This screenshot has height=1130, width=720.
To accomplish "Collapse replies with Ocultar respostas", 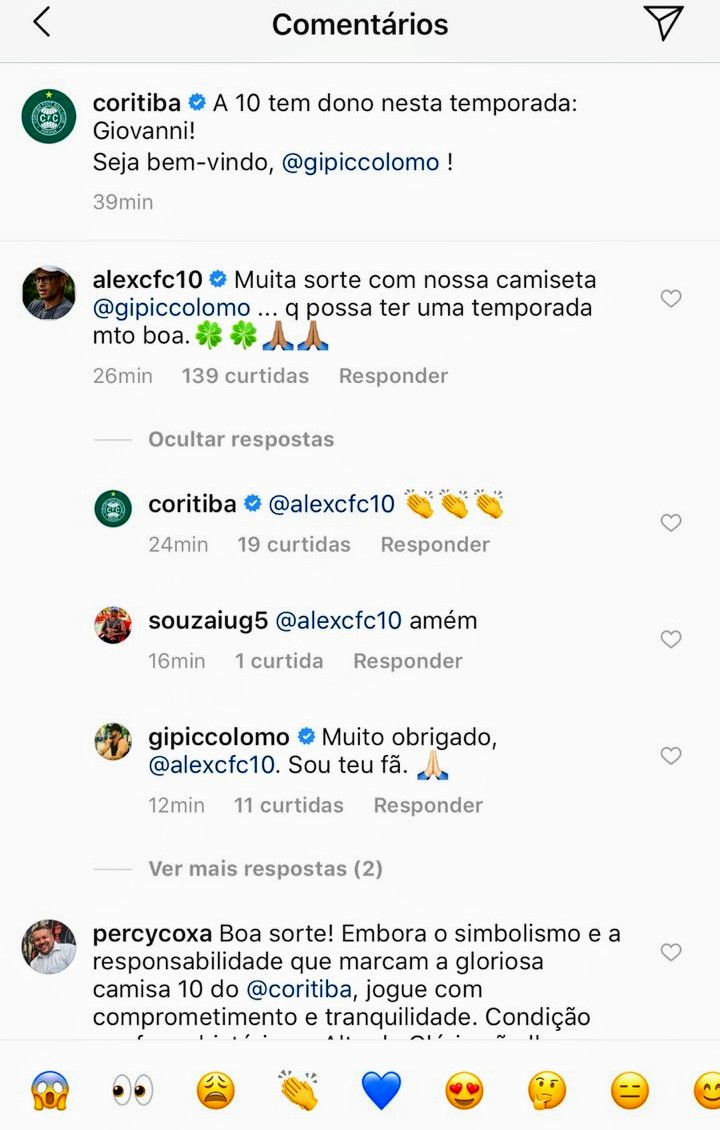I will 241,439.
